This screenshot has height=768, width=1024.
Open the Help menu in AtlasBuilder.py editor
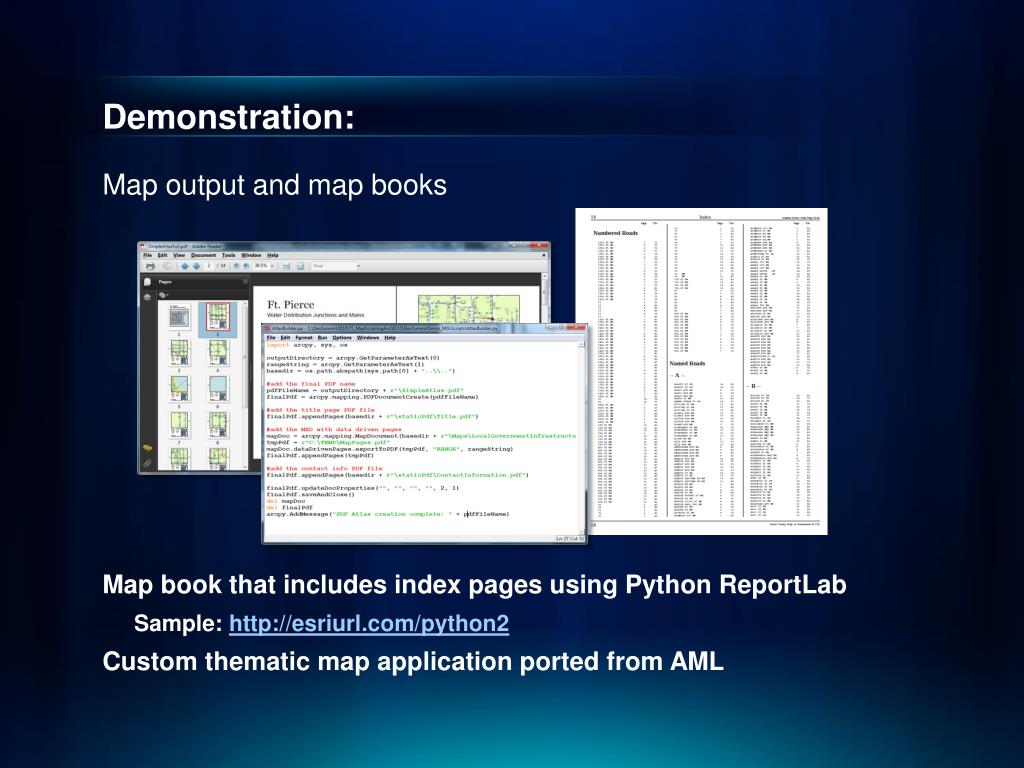[x=390, y=338]
